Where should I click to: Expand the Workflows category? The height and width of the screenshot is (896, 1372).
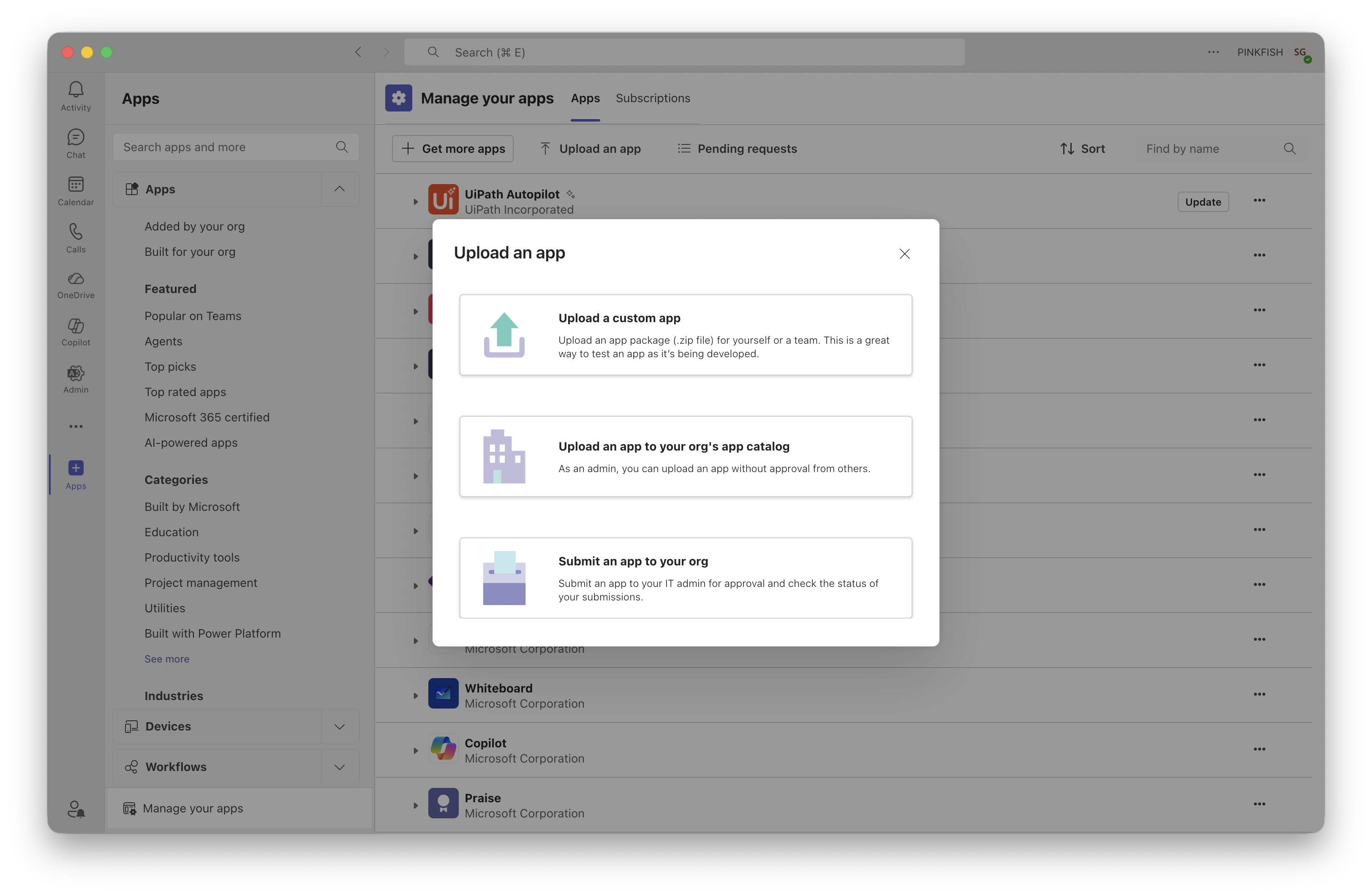pyautogui.click(x=340, y=767)
